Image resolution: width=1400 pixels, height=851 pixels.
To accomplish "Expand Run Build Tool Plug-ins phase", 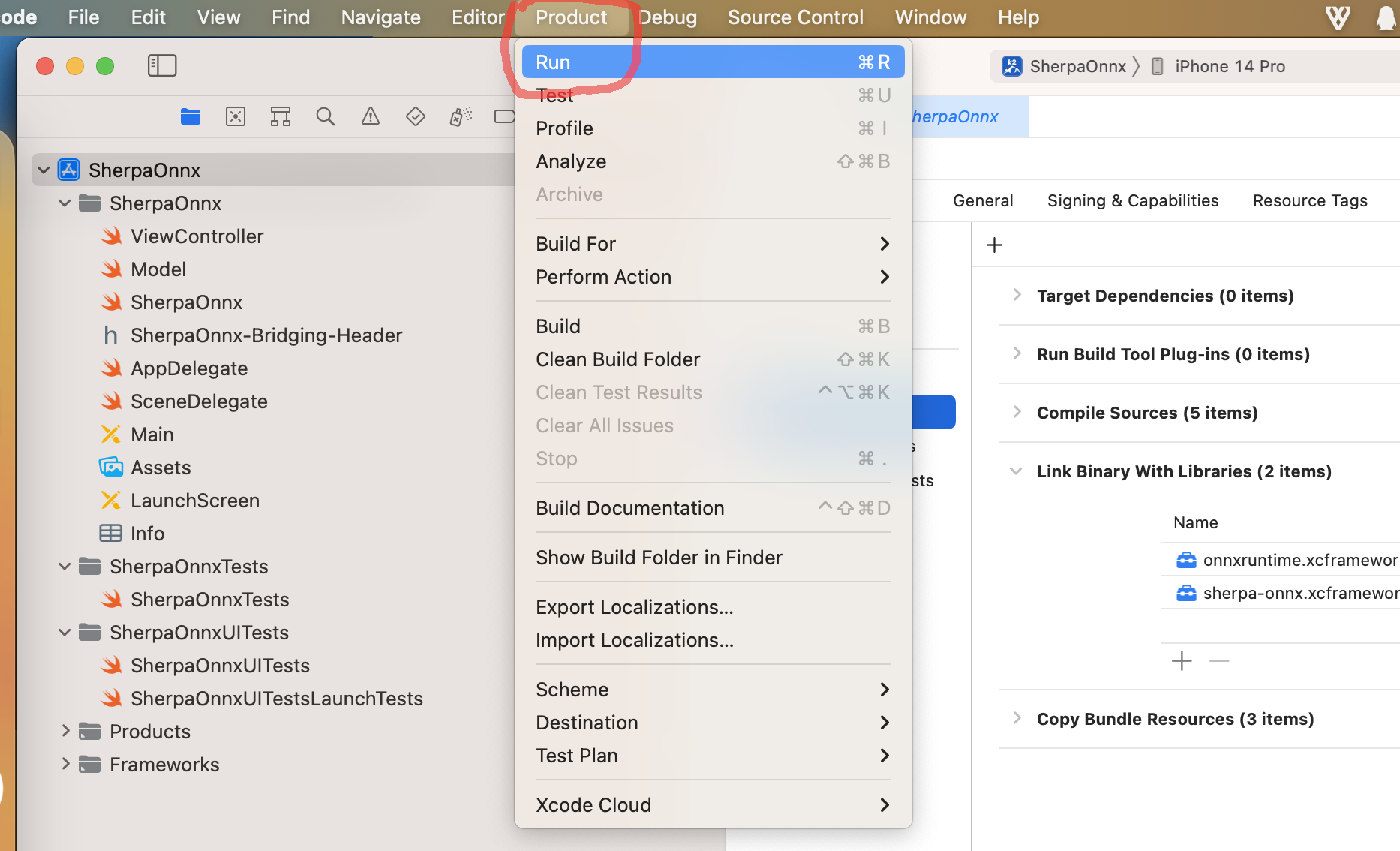I will click(x=1017, y=353).
